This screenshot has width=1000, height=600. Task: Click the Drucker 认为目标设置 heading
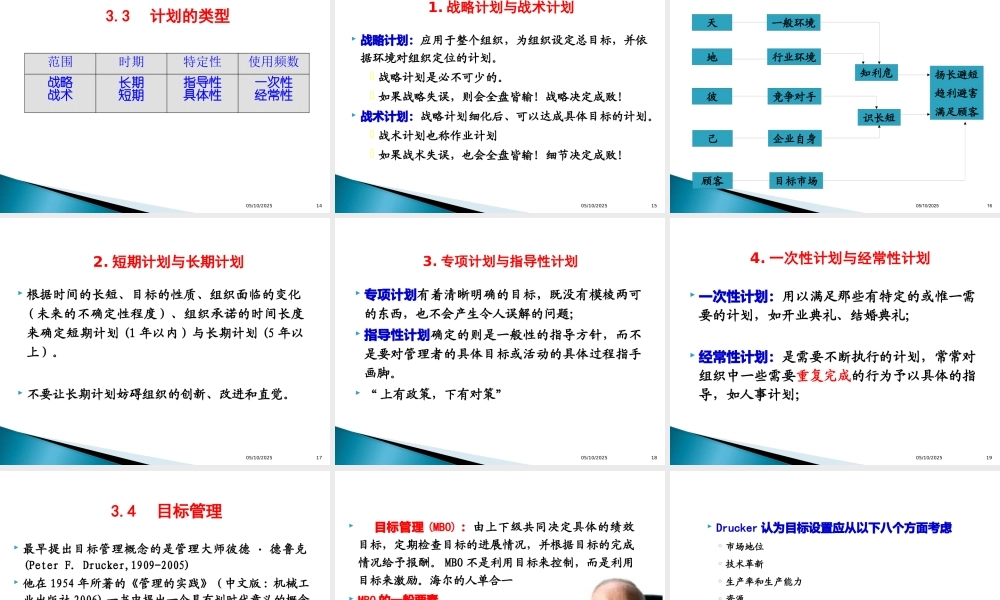coord(834,528)
